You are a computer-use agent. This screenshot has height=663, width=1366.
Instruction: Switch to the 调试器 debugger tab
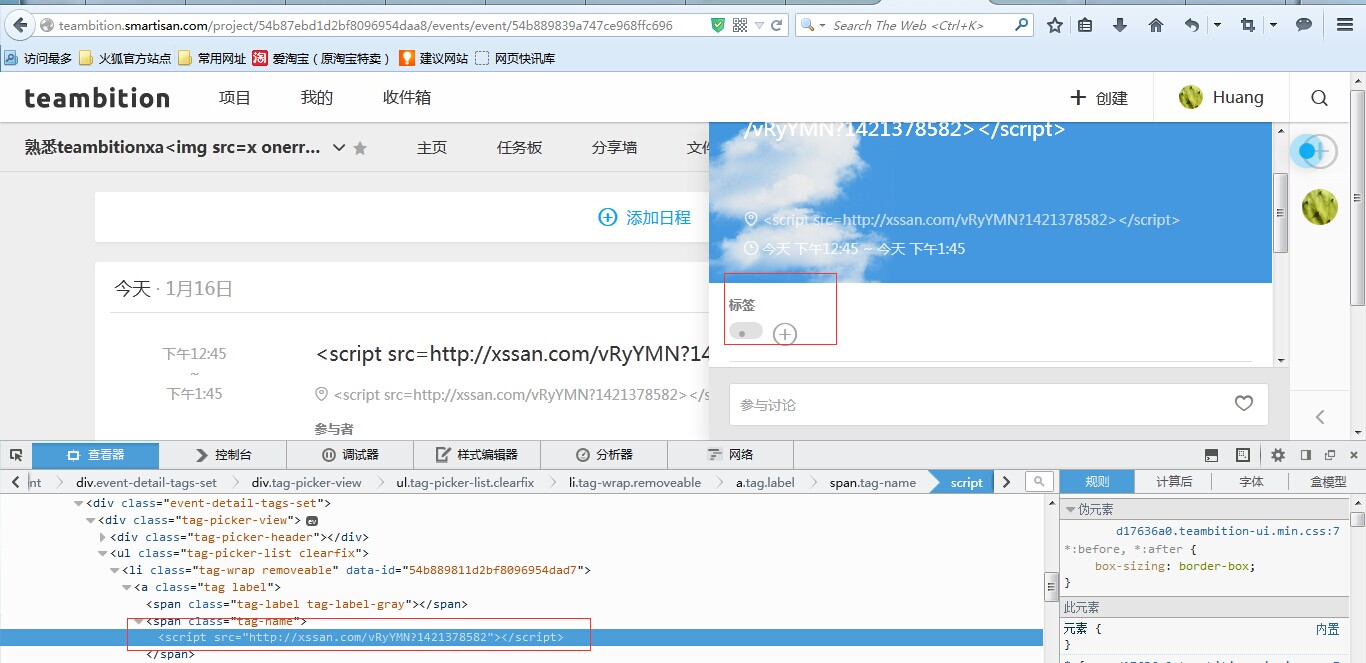tap(350, 455)
